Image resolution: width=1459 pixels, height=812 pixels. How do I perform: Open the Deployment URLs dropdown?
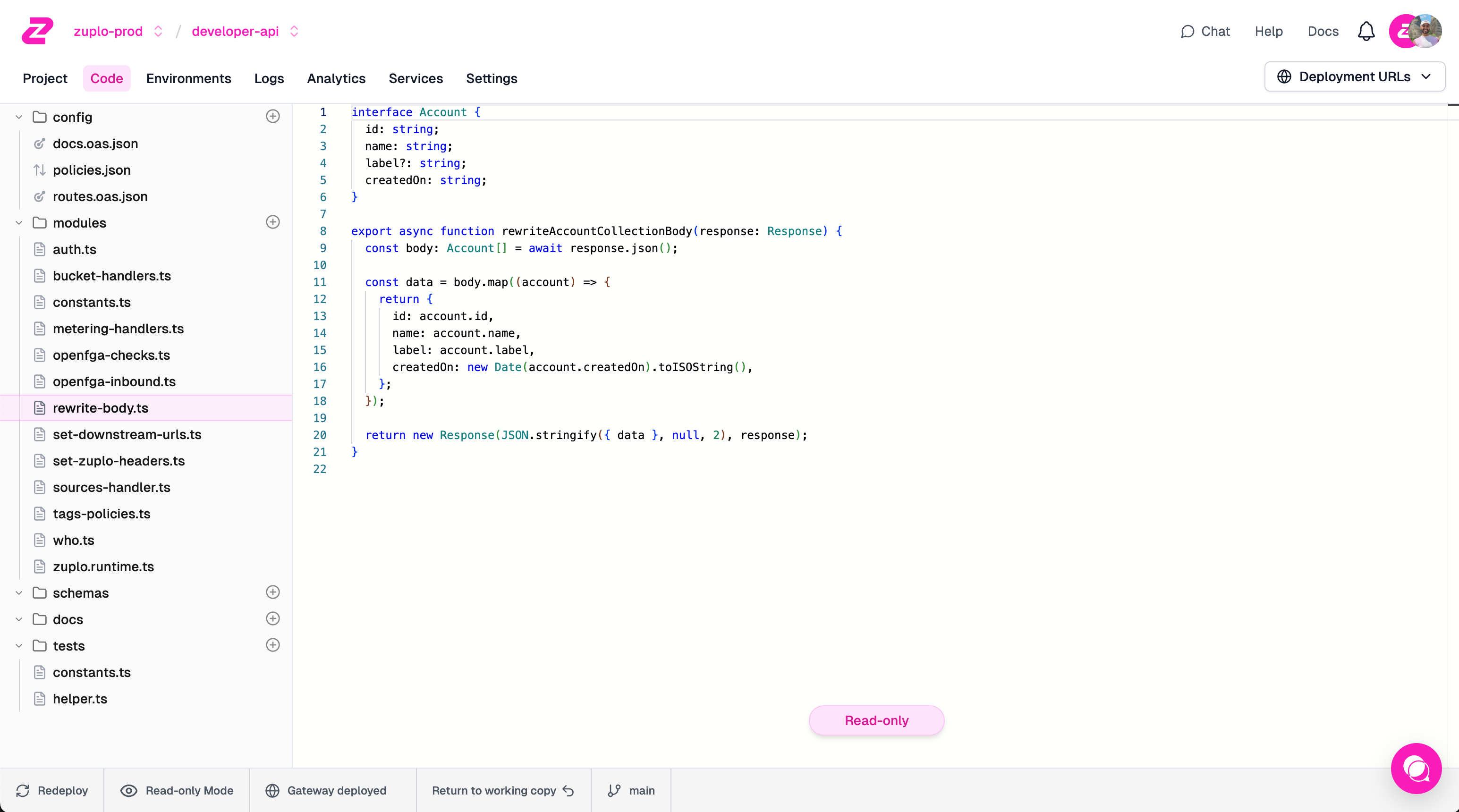pos(1354,76)
